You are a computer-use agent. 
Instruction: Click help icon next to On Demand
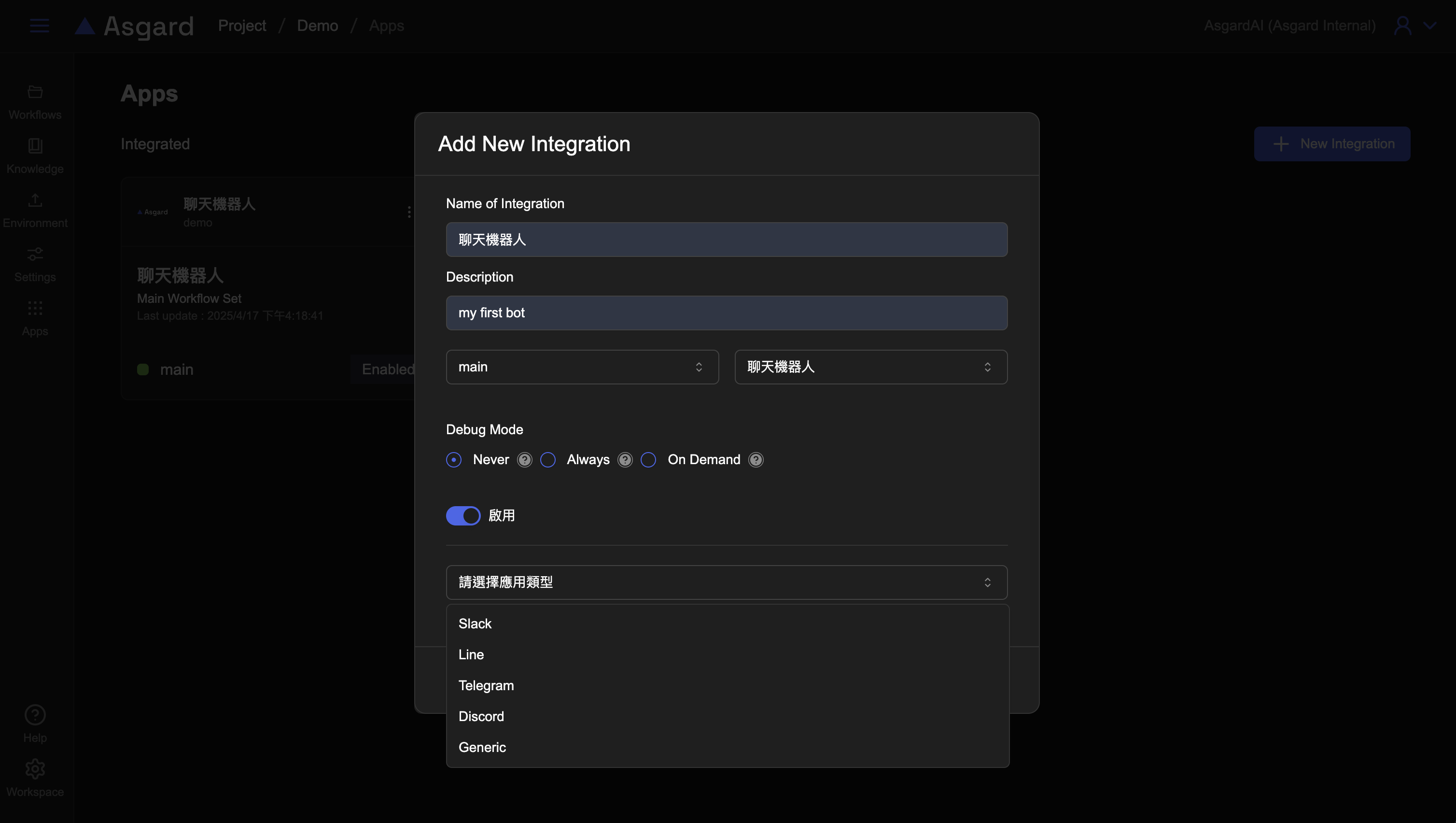tap(756, 460)
